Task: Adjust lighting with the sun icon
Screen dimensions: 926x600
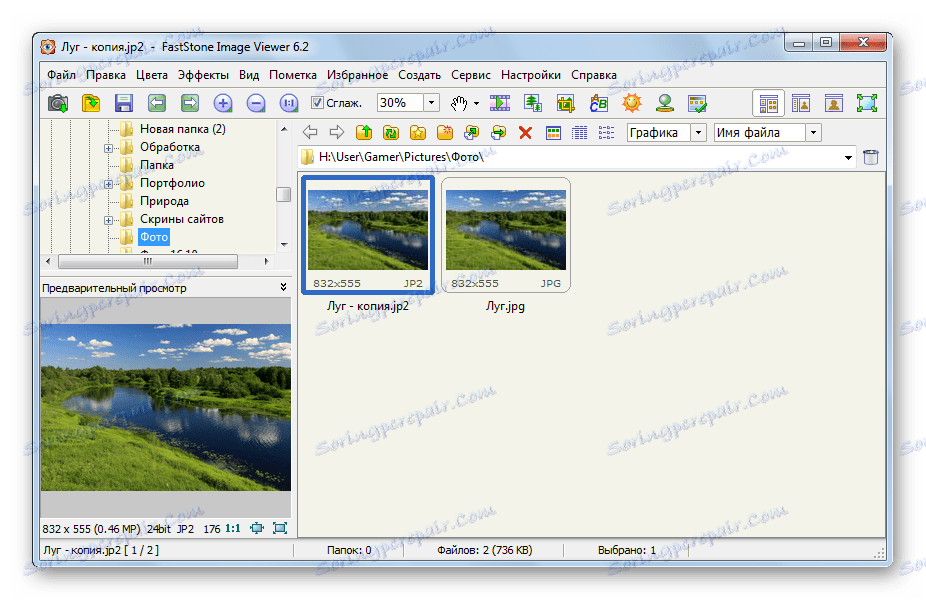Action: pos(632,103)
